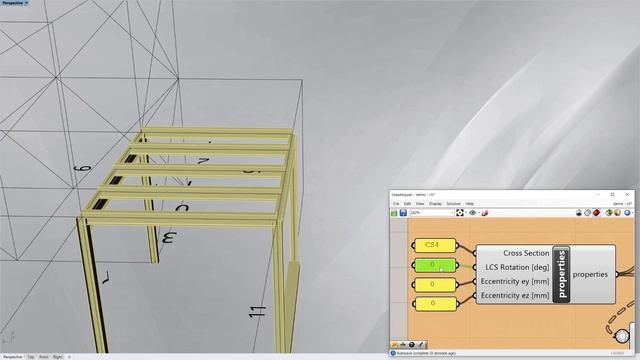Minimize the Grasshopper window
640x360 pixels.
(598, 195)
